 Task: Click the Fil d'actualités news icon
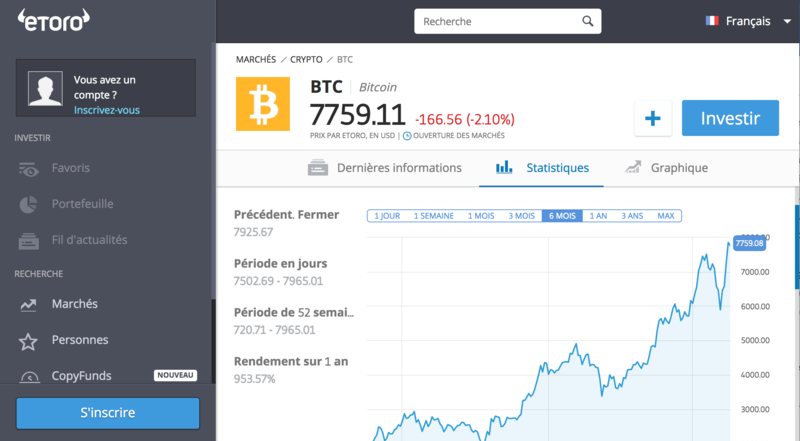tap(29, 240)
